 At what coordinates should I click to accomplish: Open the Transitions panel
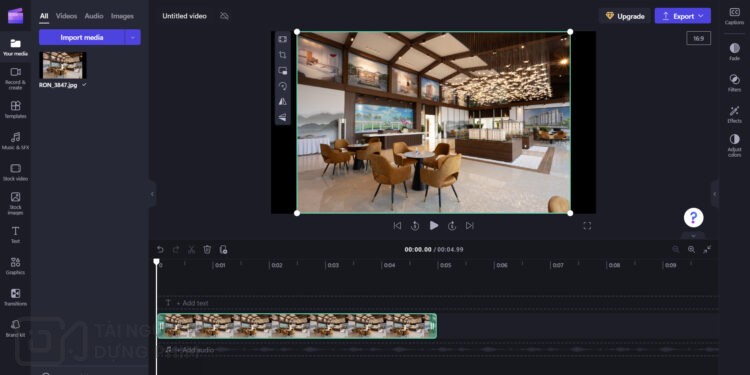point(15,298)
